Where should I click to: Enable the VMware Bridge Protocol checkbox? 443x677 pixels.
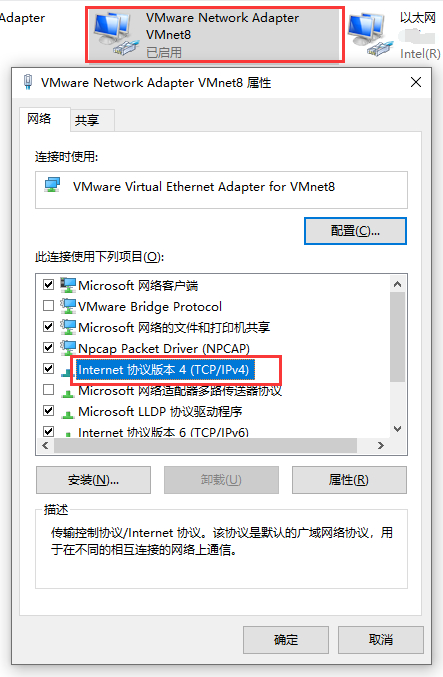click(x=48, y=306)
